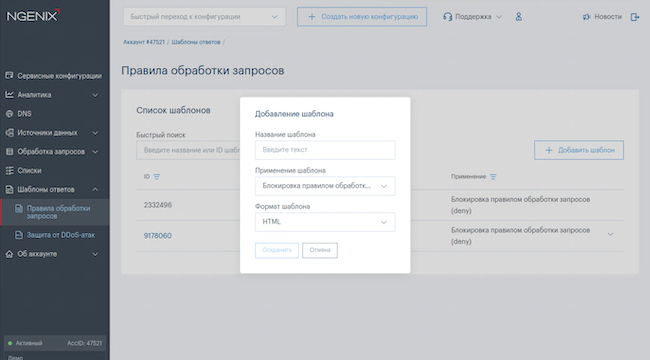650x360 pixels.
Task: Click the Правила обработки запросов file icon
Action: pyautogui.click(x=19, y=208)
